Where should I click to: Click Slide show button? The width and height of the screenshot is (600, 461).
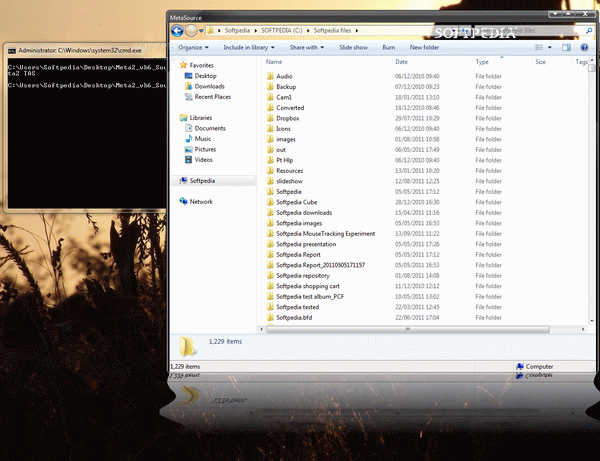tap(353, 47)
